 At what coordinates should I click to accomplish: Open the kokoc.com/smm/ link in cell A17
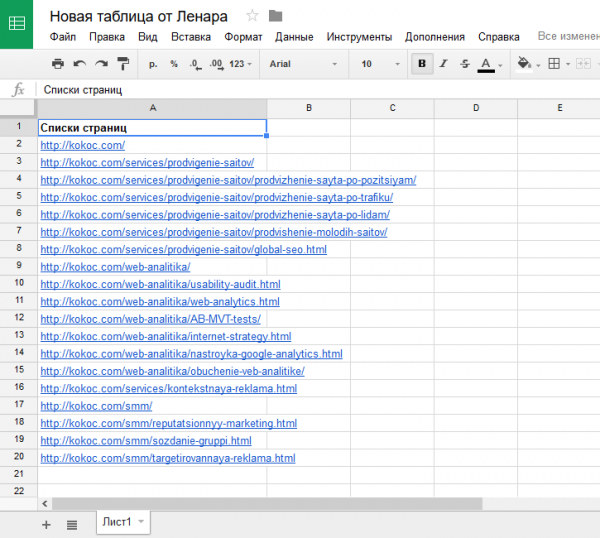tap(96, 406)
